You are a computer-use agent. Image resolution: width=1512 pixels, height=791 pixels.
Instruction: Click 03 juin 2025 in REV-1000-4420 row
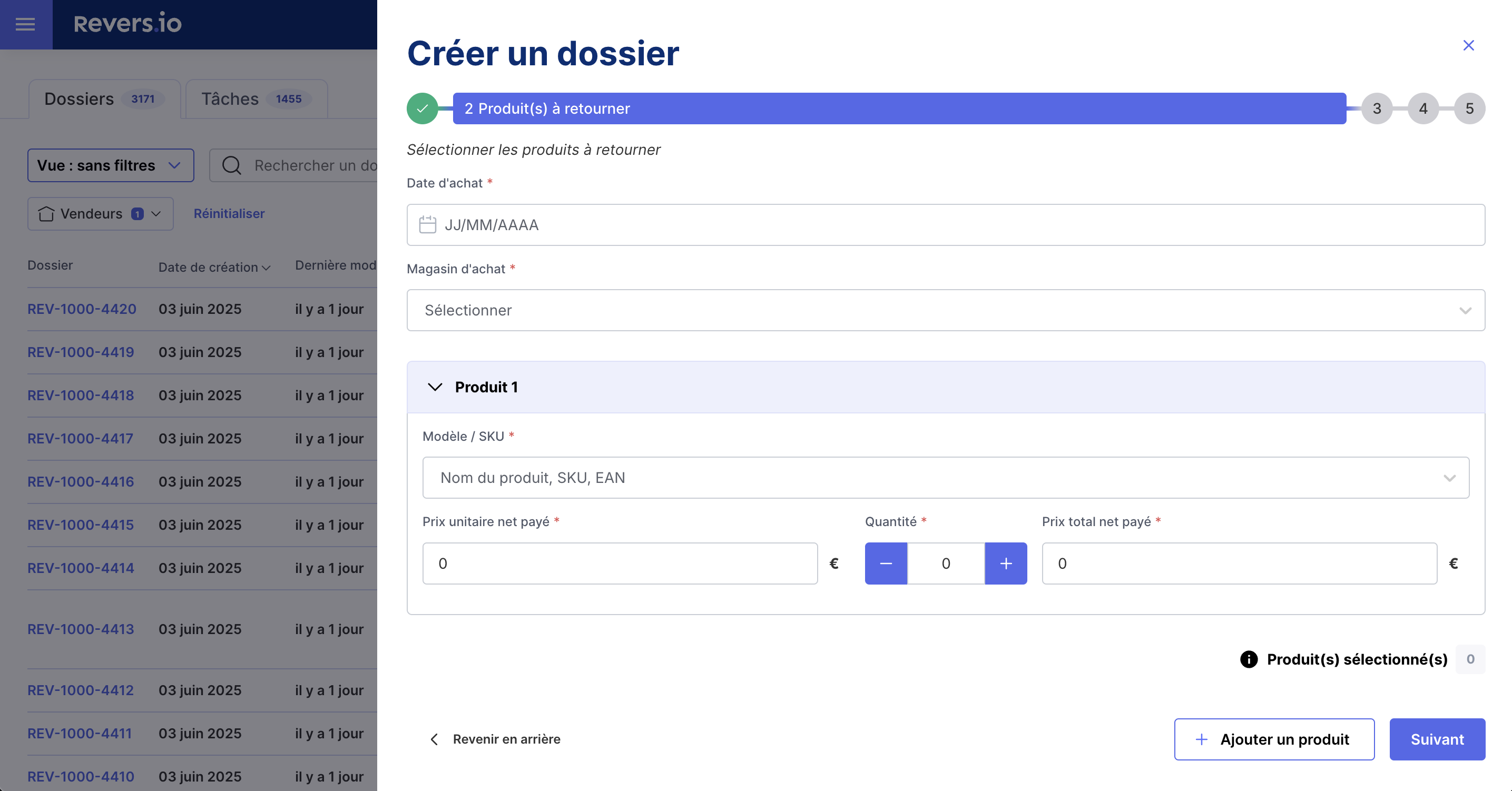(x=200, y=309)
